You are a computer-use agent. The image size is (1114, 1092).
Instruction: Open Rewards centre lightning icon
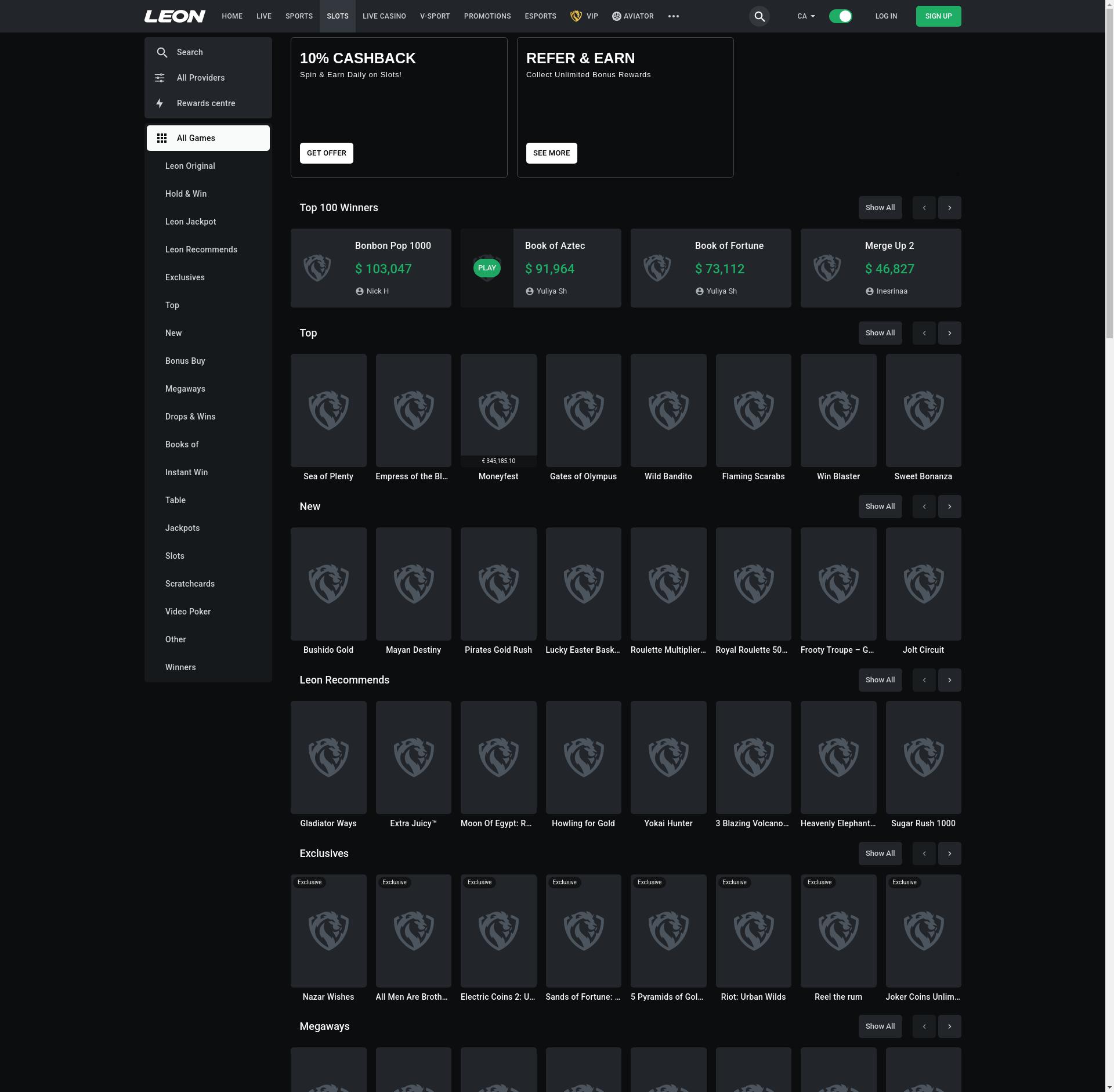pos(160,103)
